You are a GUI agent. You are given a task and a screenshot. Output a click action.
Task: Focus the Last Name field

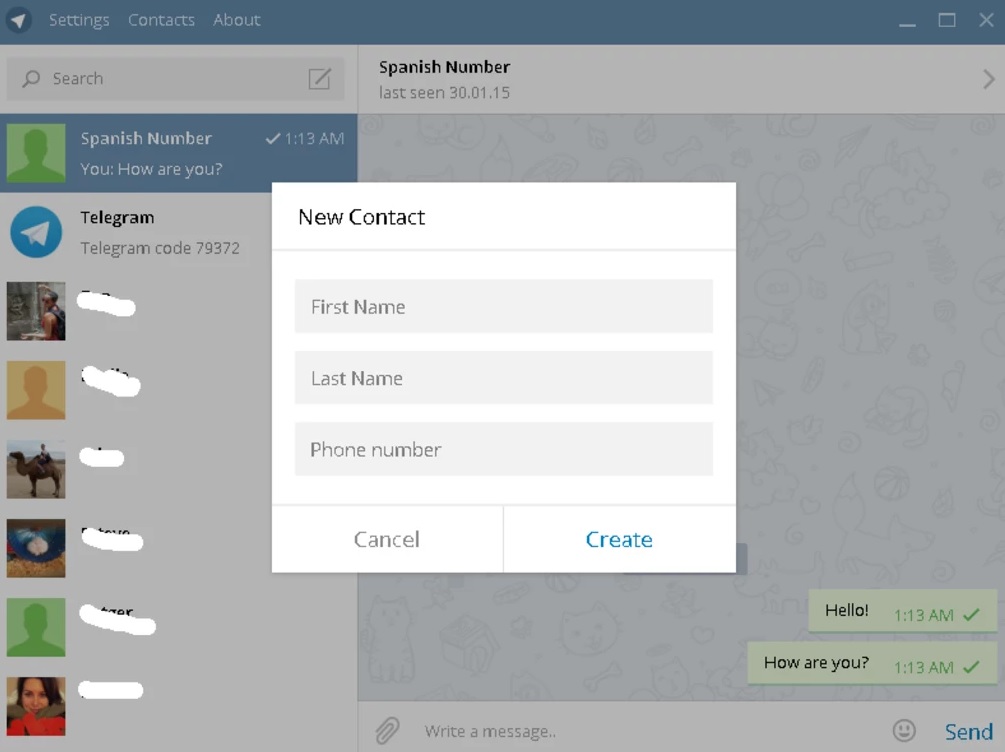[x=503, y=378]
